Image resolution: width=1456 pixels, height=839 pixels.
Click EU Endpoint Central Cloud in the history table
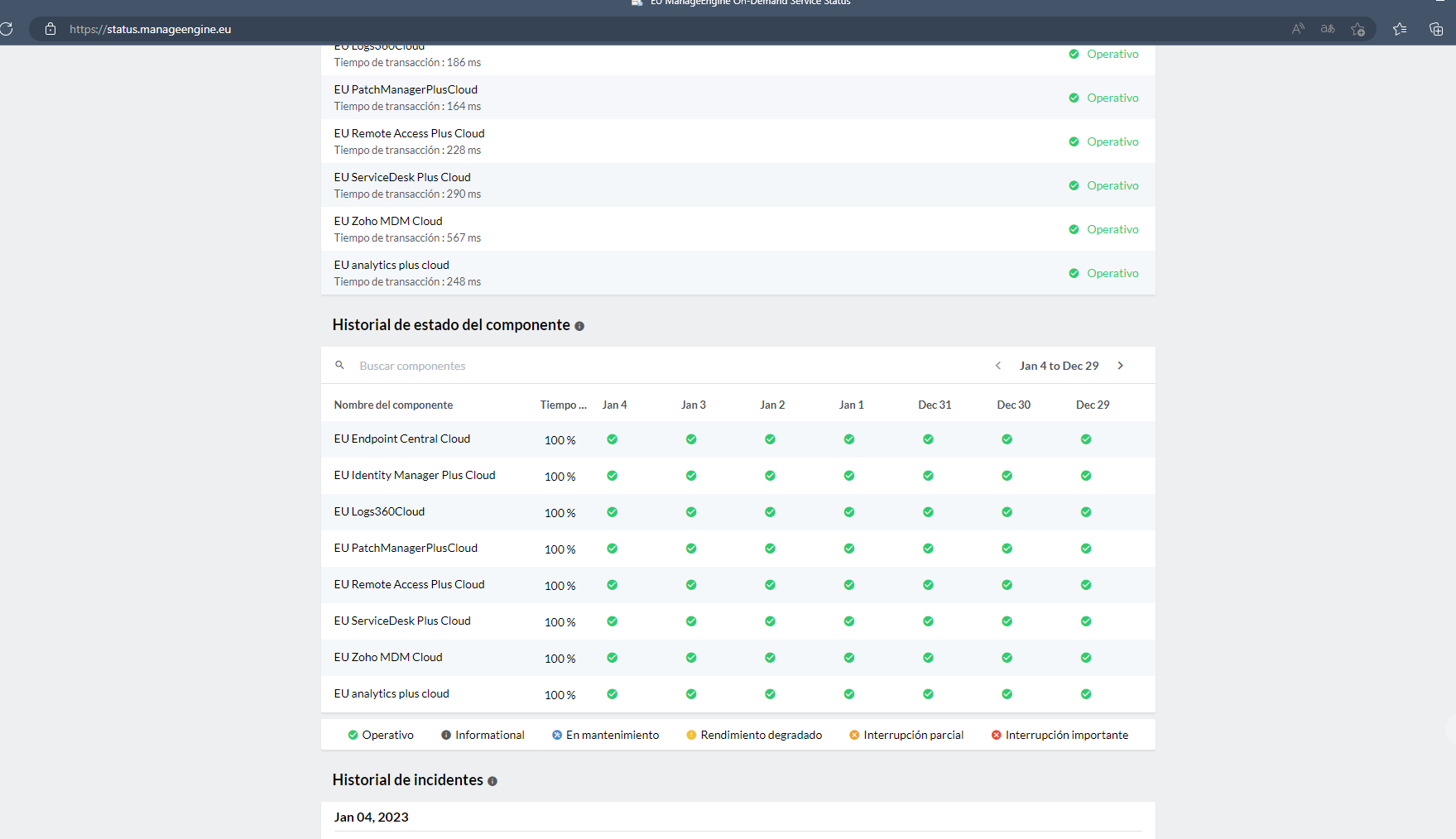click(x=402, y=439)
